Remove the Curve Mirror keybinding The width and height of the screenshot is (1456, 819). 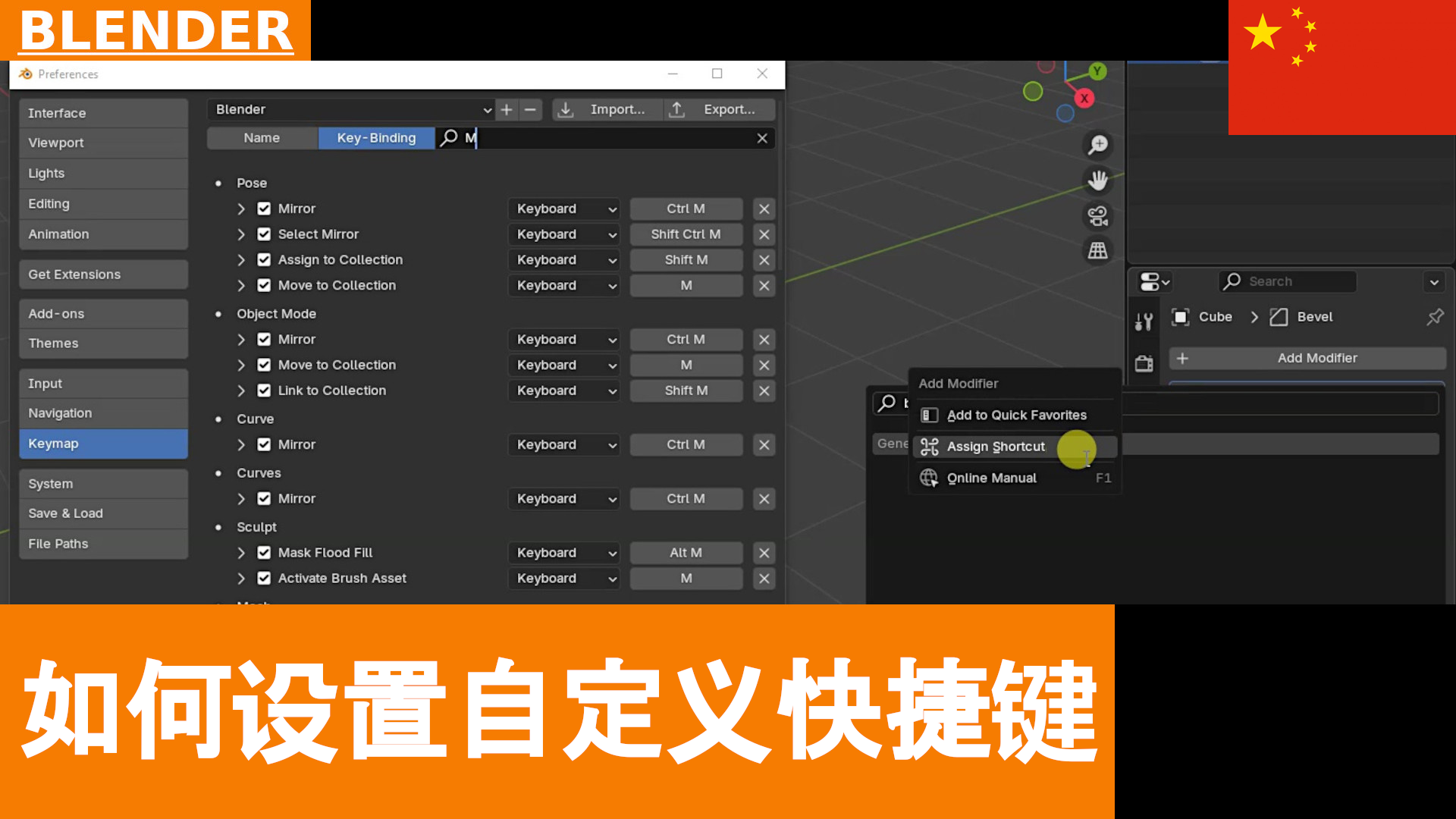click(x=764, y=445)
